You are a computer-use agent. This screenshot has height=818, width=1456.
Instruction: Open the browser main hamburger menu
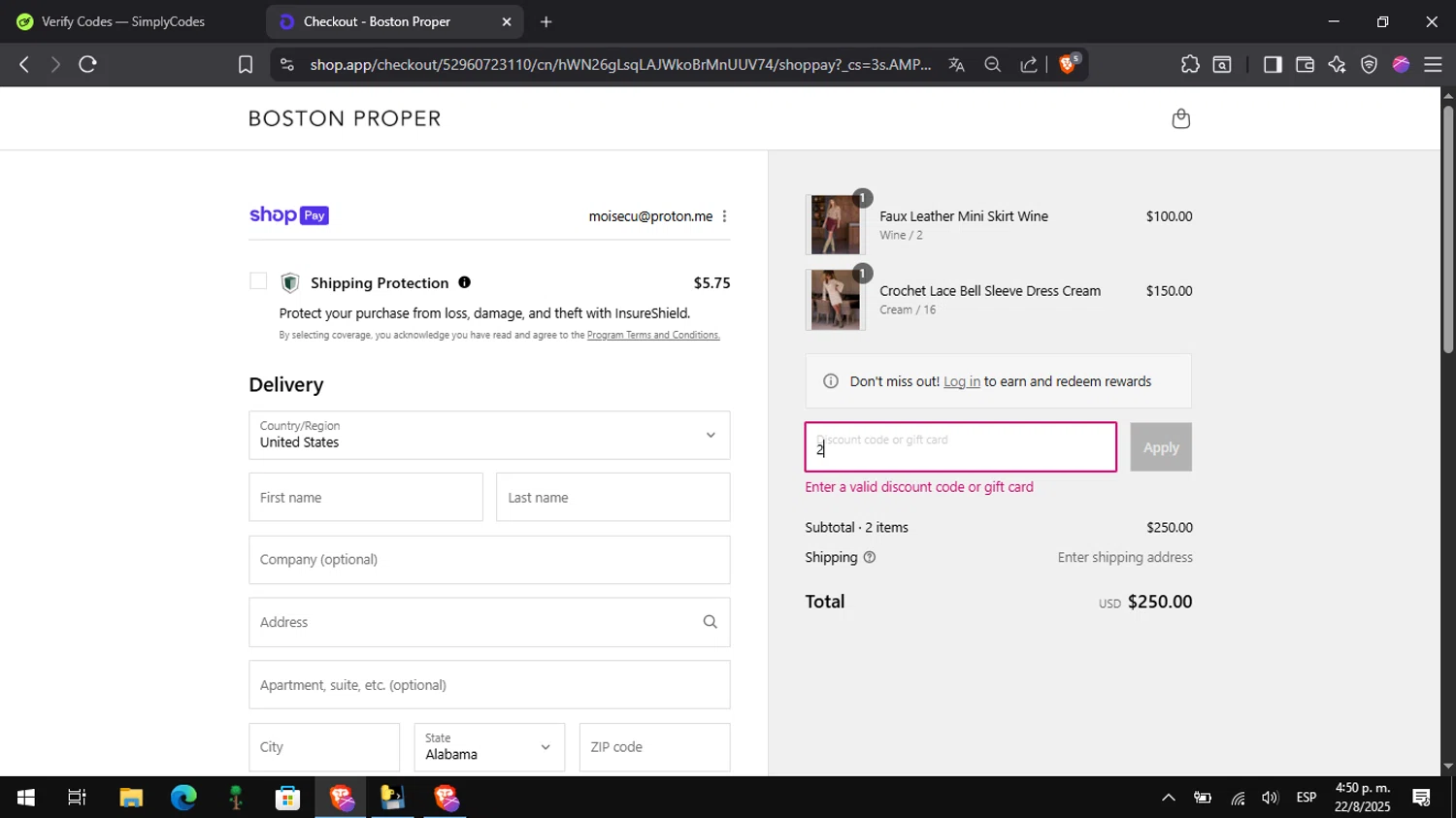click(x=1433, y=64)
